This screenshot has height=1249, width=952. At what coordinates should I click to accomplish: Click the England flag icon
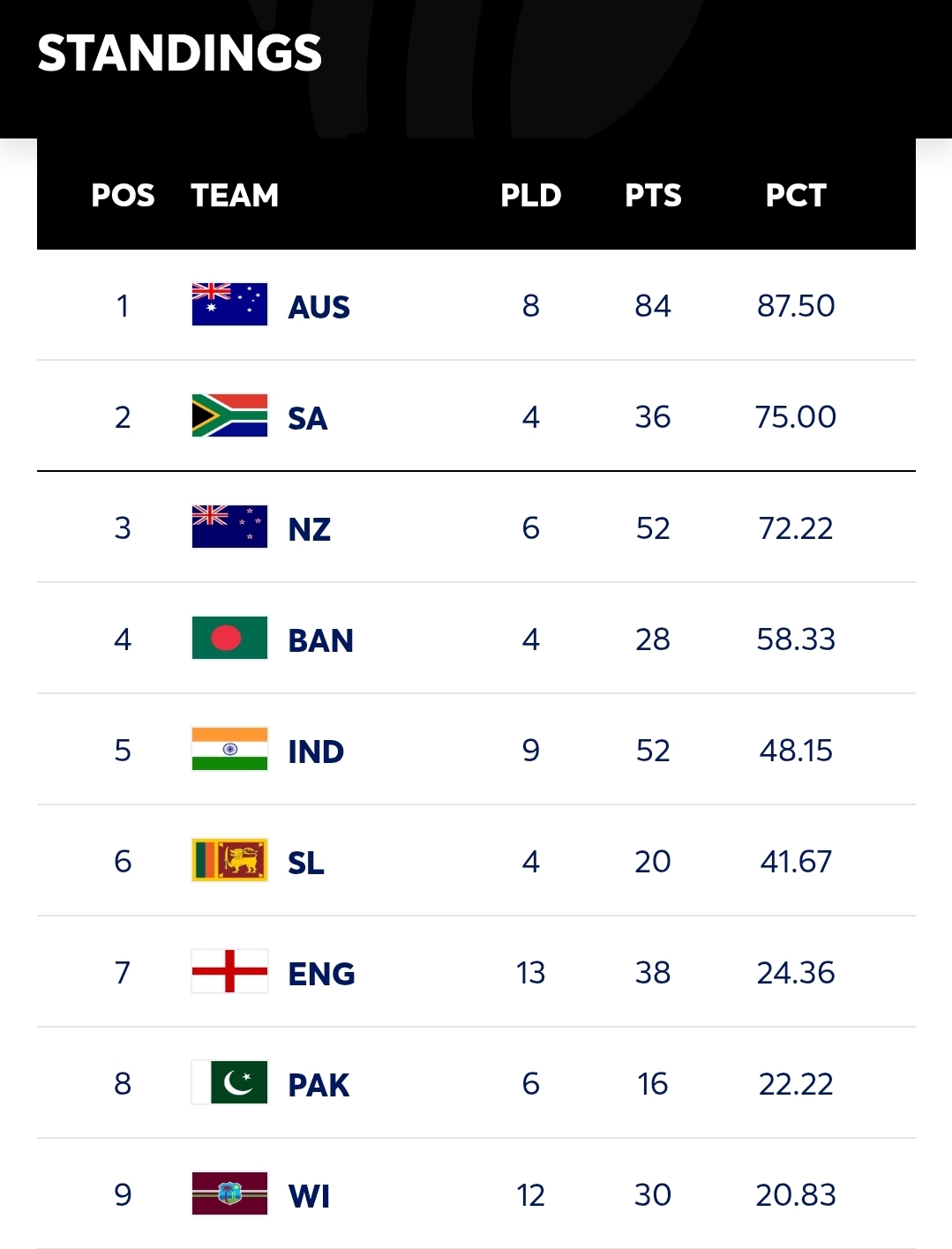[x=229, y=971]
